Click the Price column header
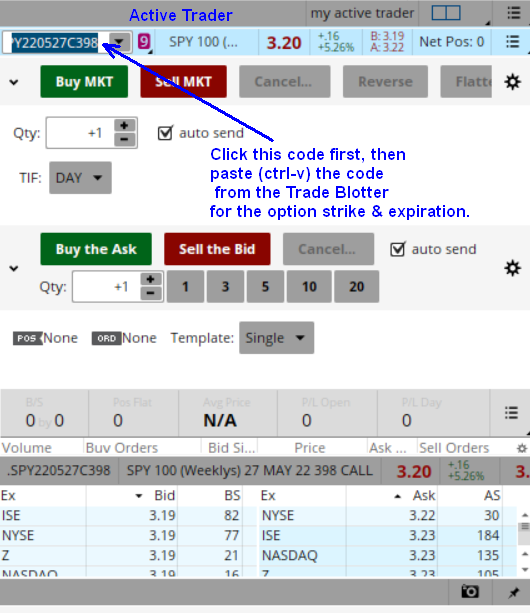The width and height of the screenshot is (530, 613). pos(310,448)
